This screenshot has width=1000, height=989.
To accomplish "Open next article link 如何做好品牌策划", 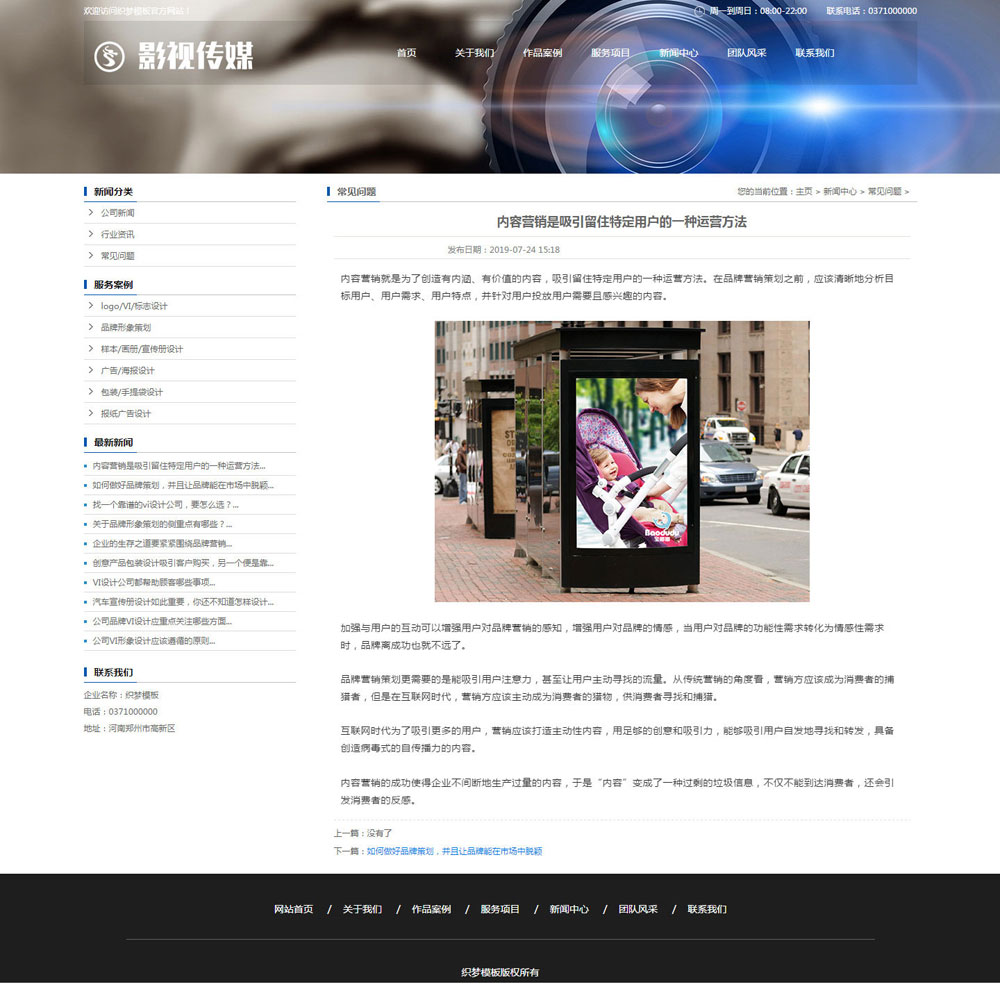I will tap(454, 851).
